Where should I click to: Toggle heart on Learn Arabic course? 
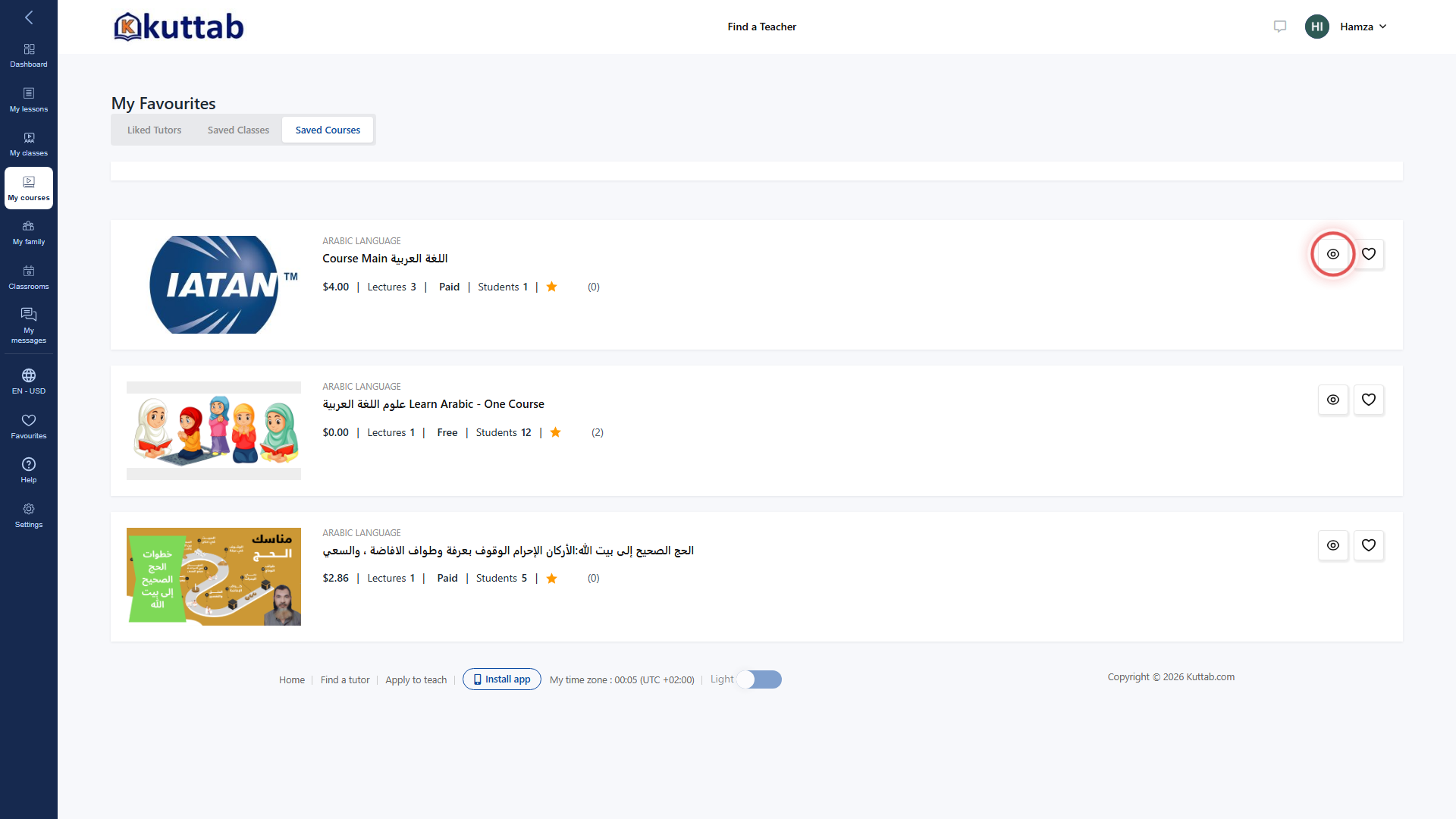point(1369,400)
